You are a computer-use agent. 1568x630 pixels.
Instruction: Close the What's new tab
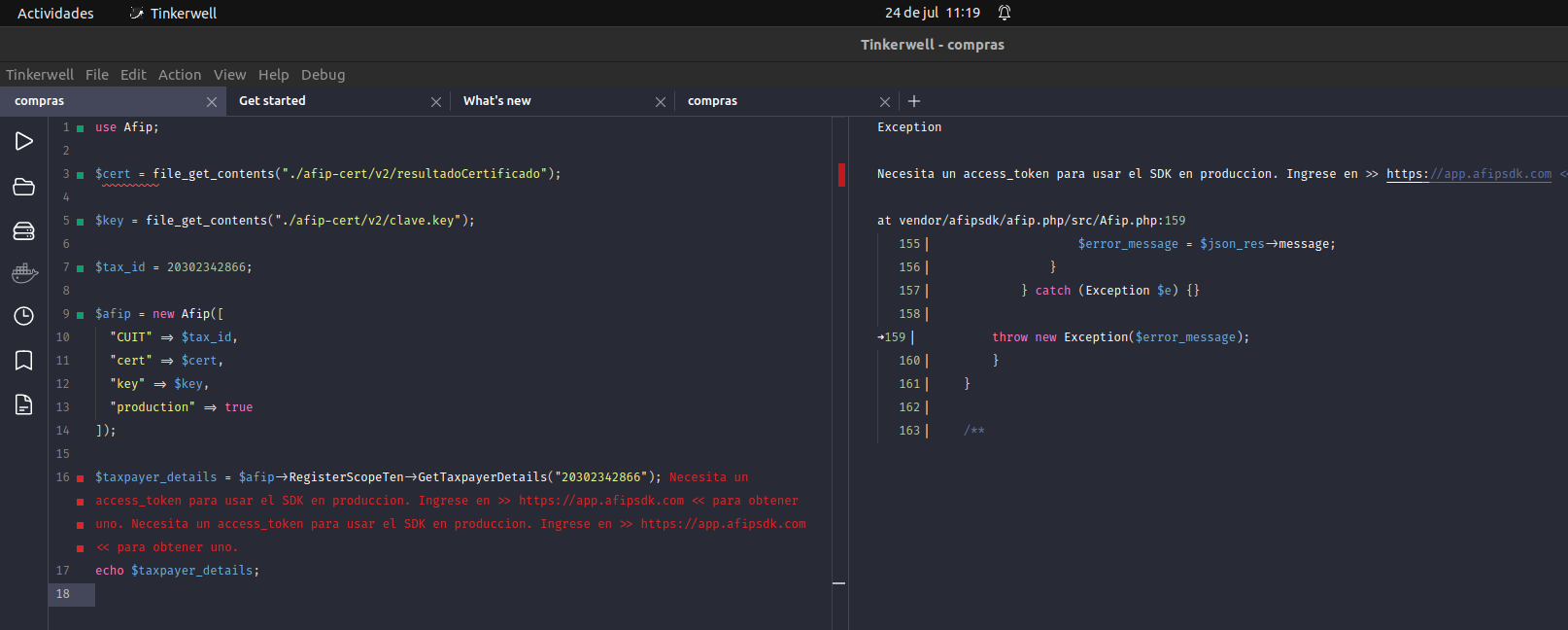[x=661, y=102]
